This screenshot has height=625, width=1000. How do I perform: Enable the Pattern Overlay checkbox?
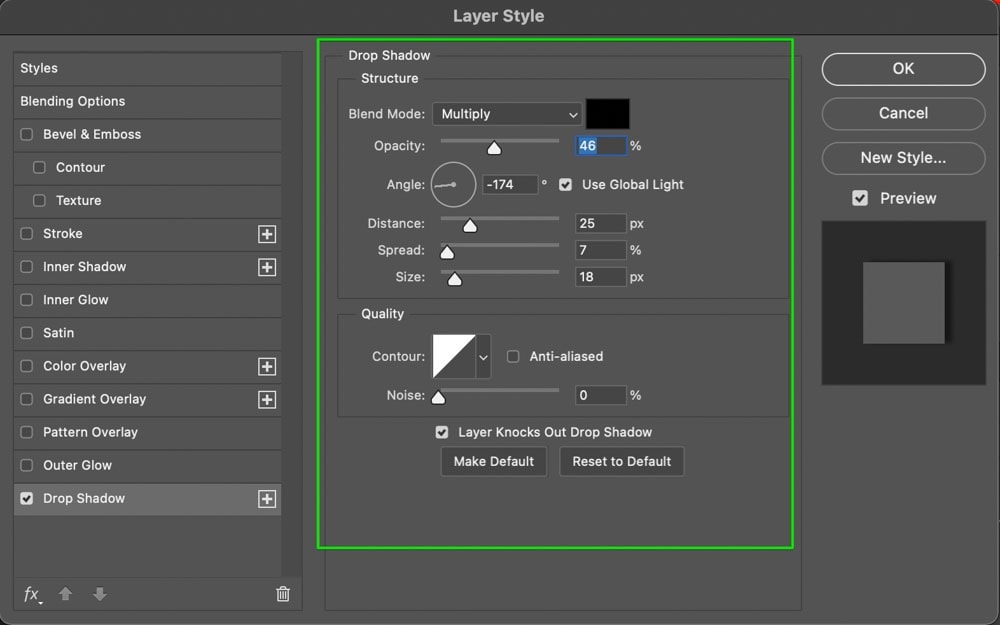coord(27,432)
